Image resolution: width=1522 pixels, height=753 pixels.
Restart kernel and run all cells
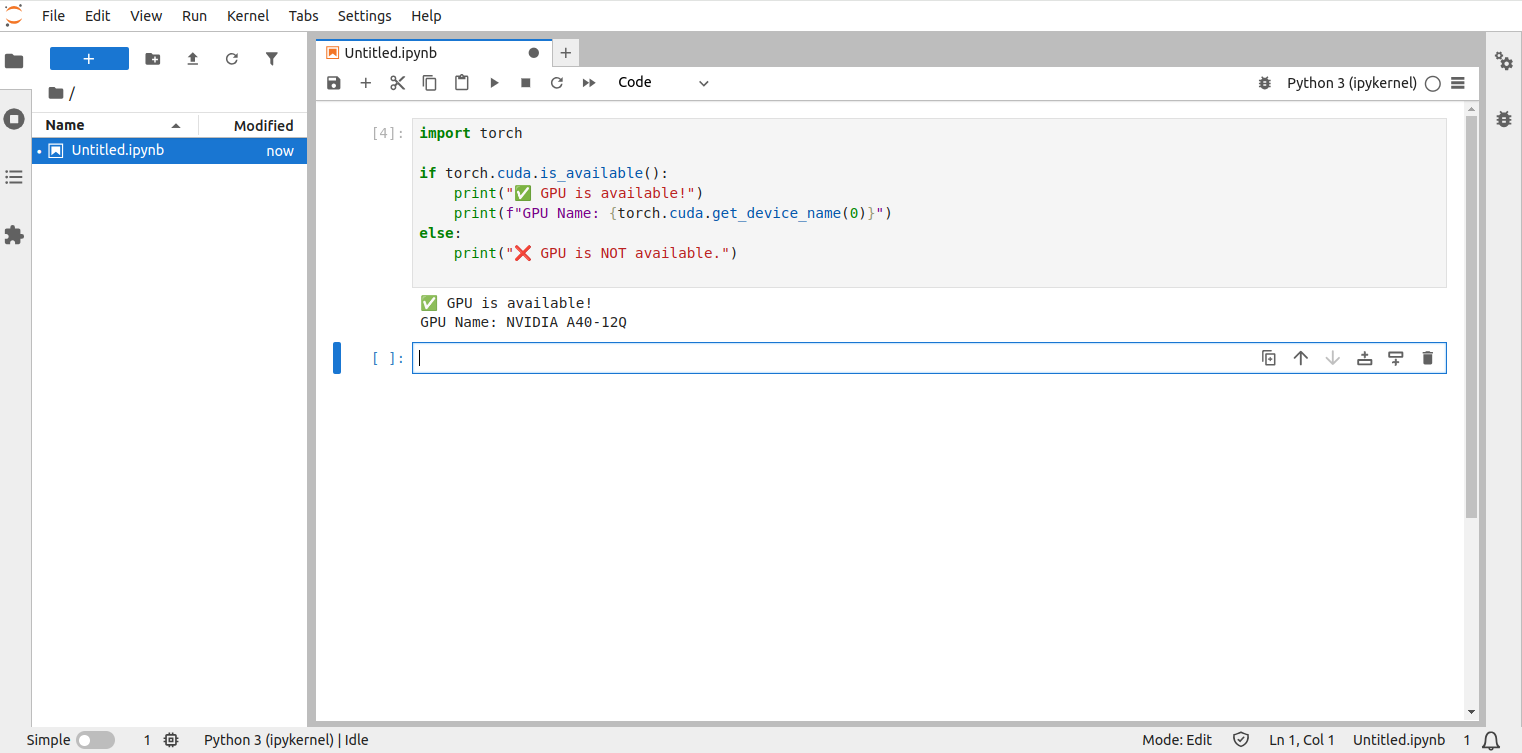coord(589,83)
